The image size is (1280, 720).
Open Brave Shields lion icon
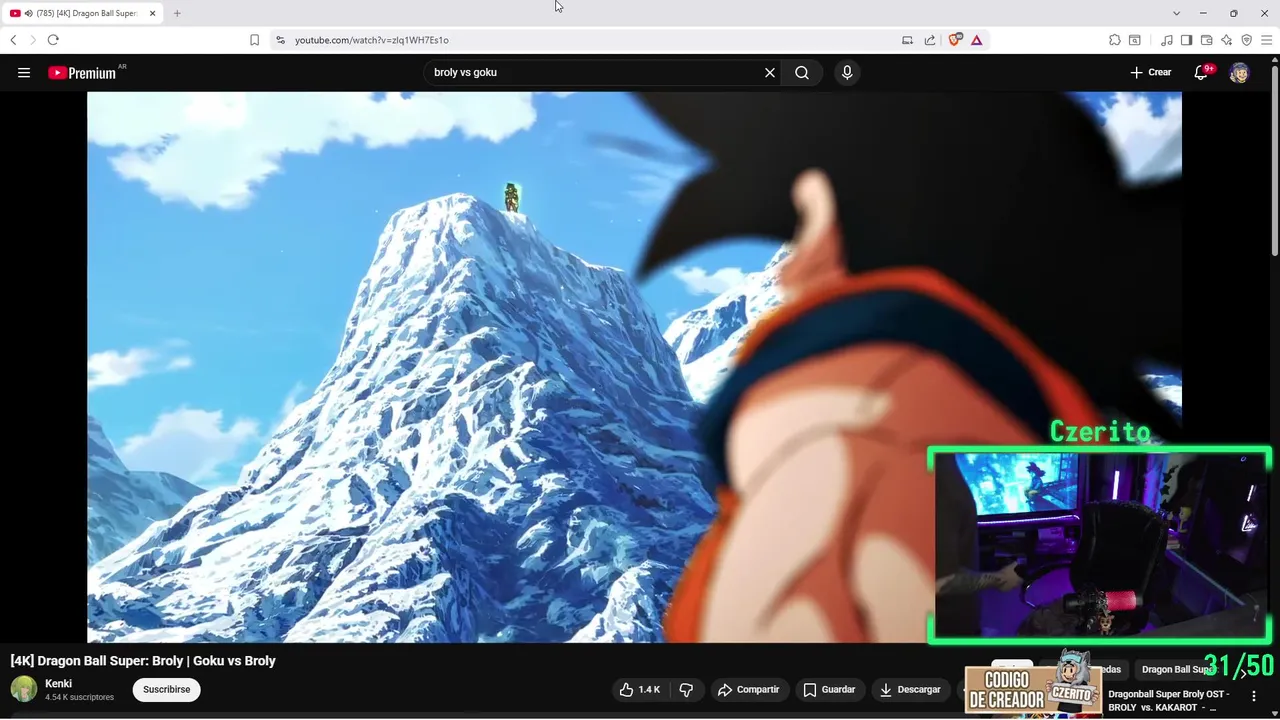(x=954, y=40)
